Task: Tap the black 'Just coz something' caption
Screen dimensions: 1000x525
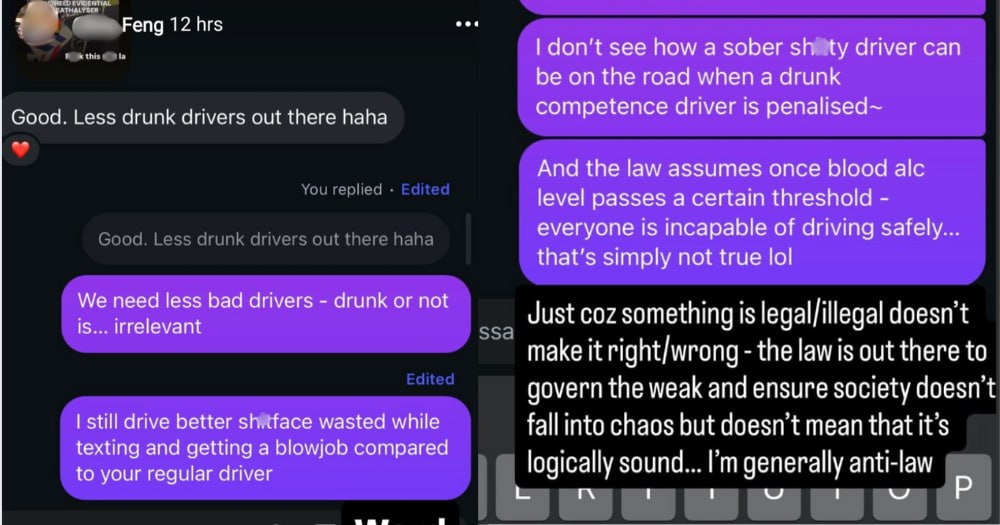Action: tap(757, 388)
